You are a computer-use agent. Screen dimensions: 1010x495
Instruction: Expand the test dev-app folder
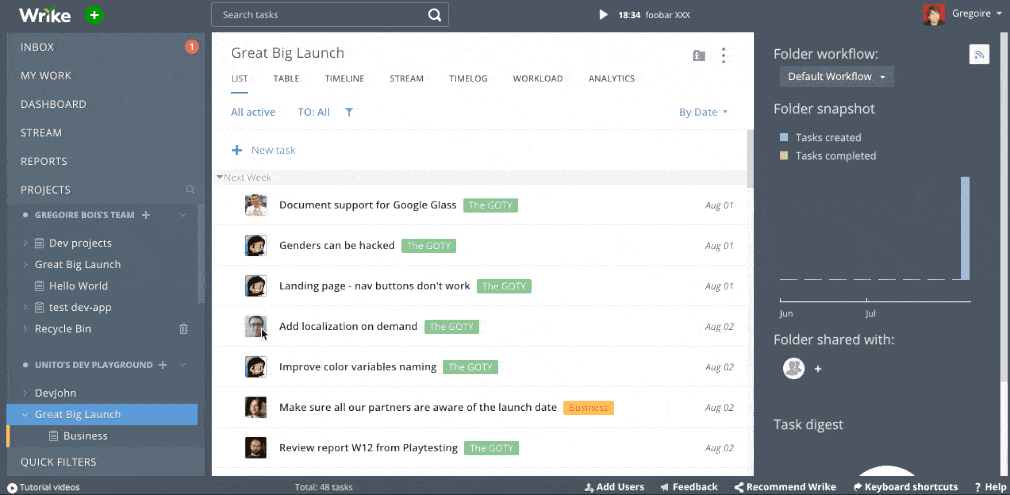[26, 307]
